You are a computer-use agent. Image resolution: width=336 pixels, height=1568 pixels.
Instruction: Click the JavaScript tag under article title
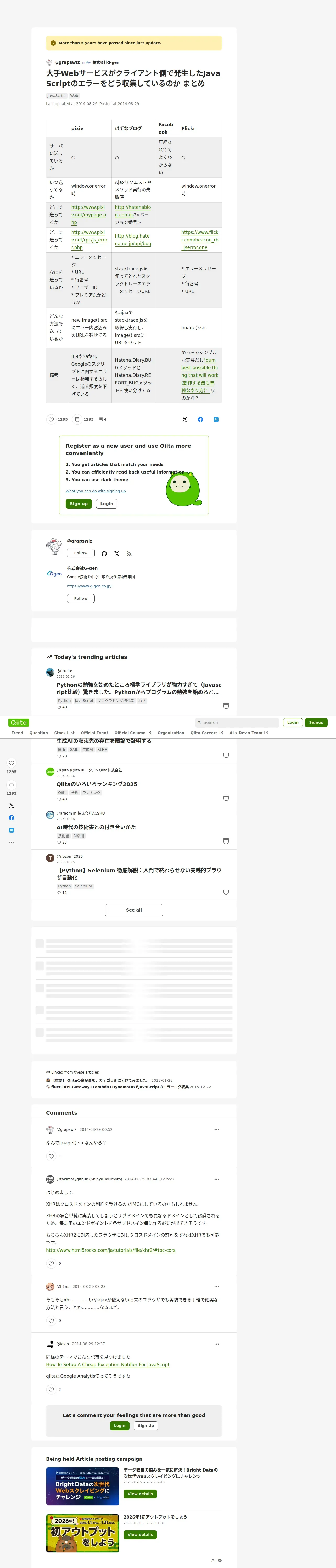(x=57, y=96)
